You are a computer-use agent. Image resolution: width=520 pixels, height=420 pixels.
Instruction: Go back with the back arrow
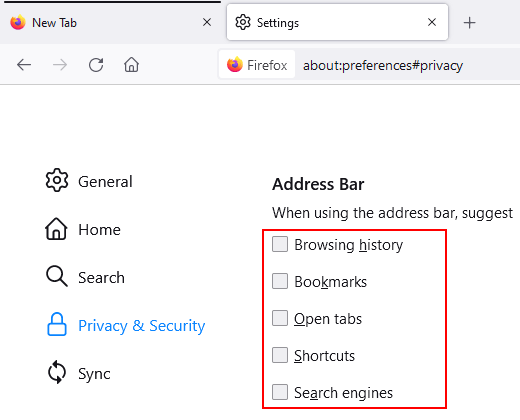tap(24, 65)
